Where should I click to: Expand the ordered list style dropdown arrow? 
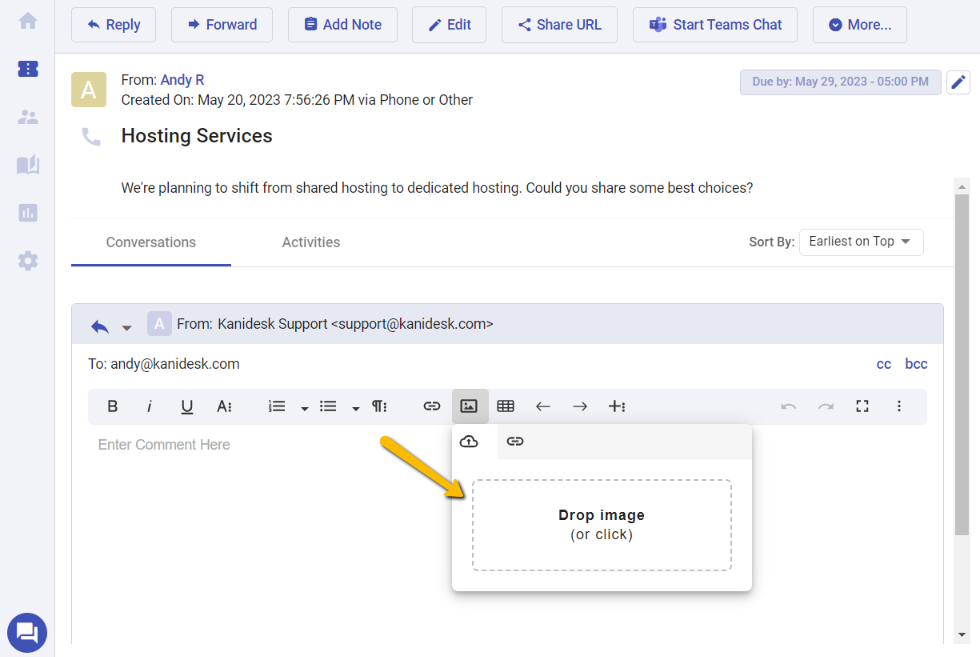304,408
